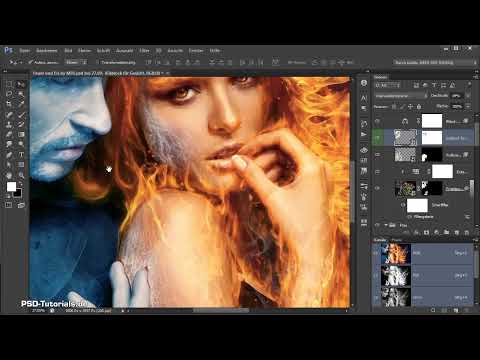Image resolution: width=480 pixels, height=360 pixels.
Task: Select the Dodge tool
Action: 21,144
